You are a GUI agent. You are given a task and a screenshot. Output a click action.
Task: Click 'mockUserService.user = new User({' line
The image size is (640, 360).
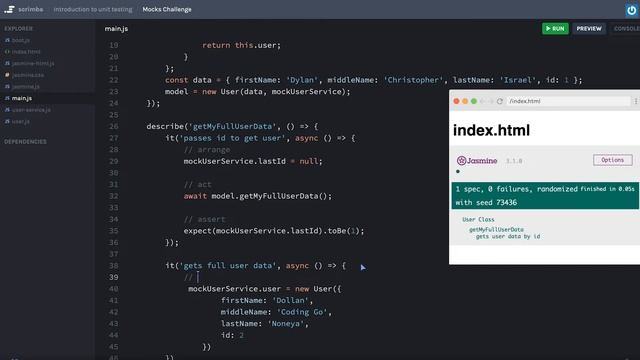[x=264, y=289]
